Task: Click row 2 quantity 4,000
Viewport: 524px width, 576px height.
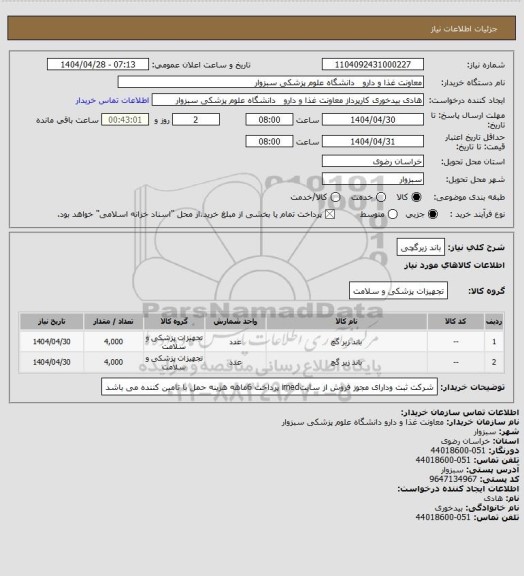Action: [113, 362]
